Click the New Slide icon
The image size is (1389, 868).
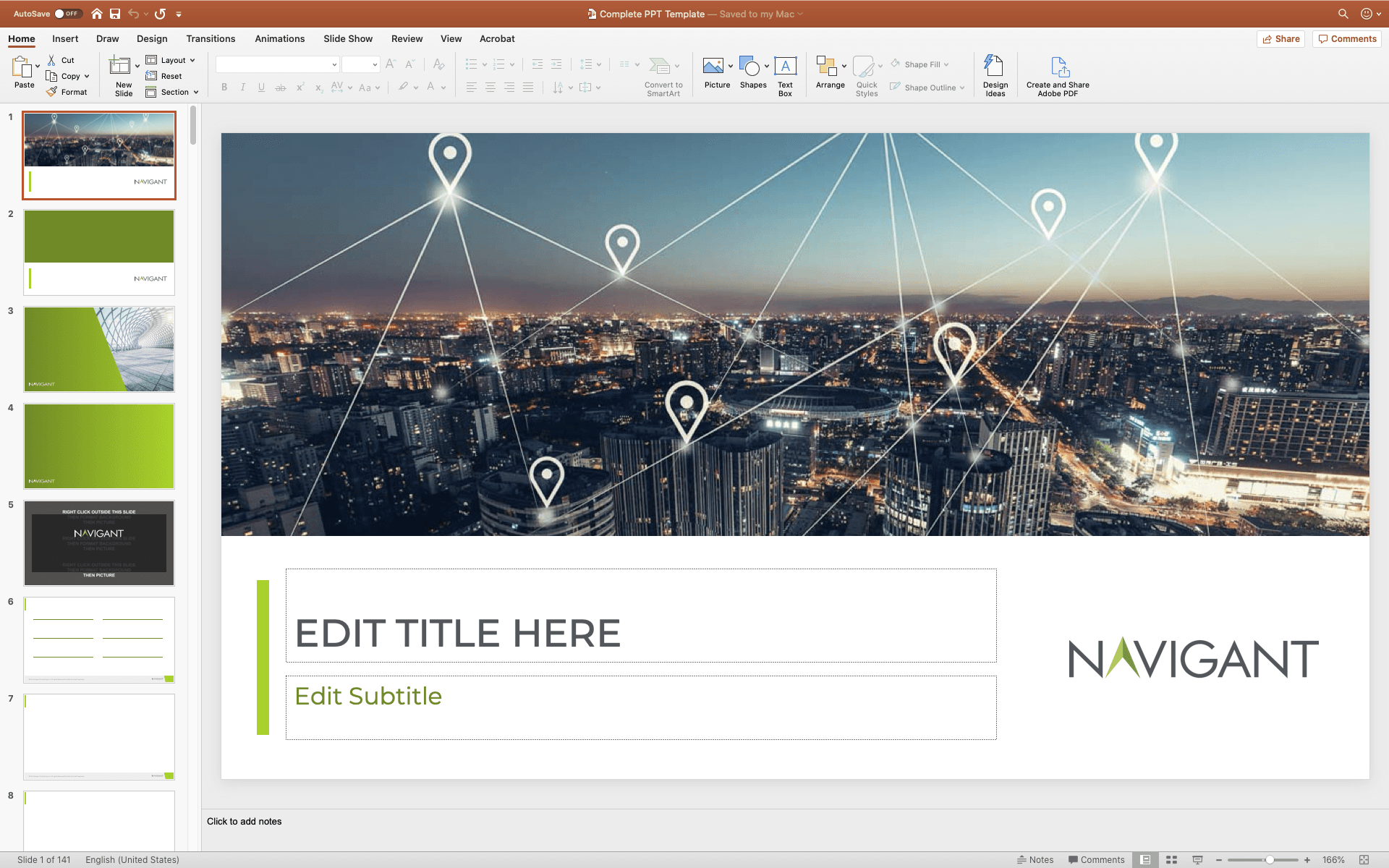(119, 67)
